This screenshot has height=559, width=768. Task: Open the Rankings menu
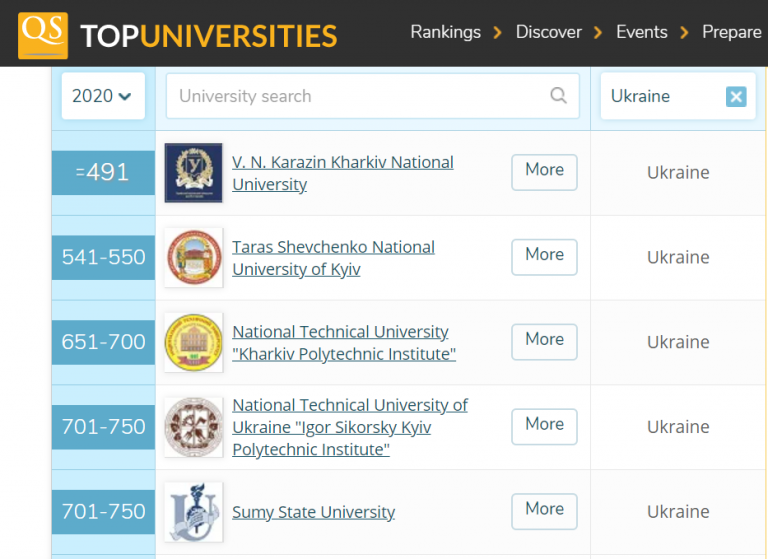[x=445, y=32]
